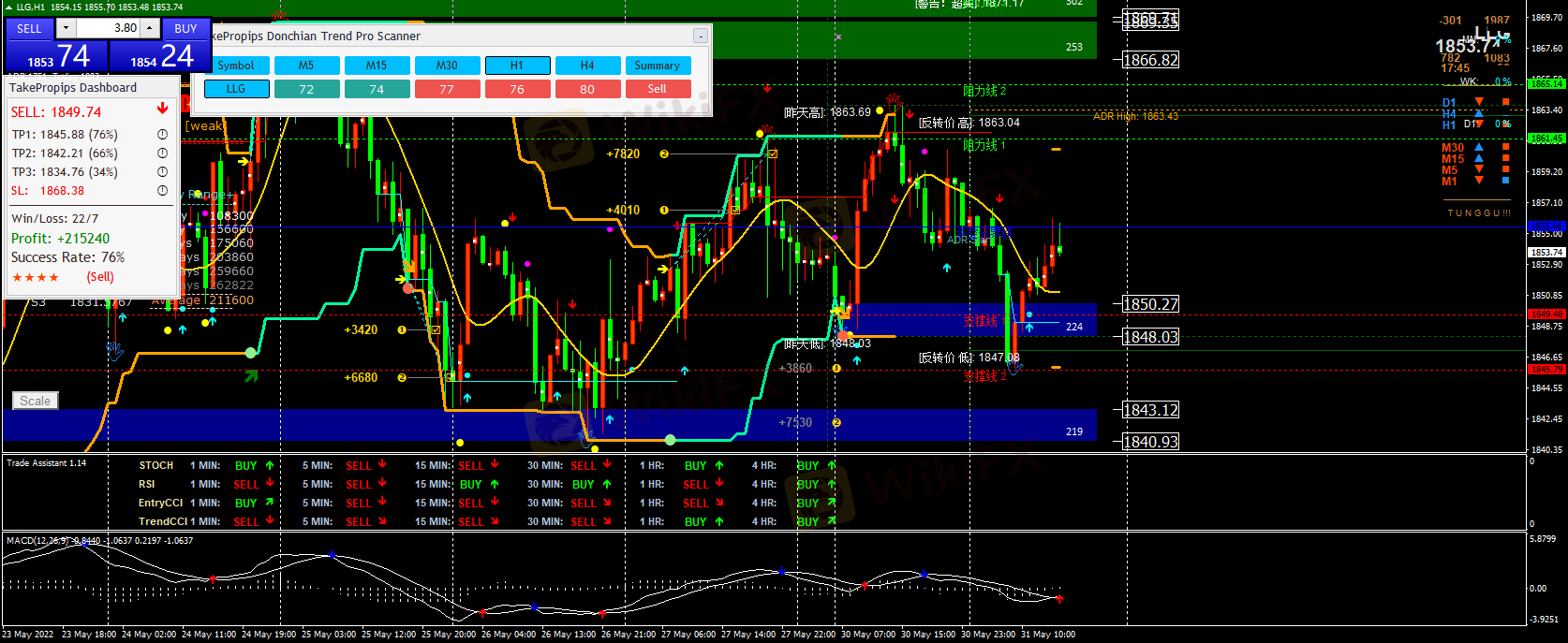Select the M15 column in the scanner
The height and width of the screenshot is (643, 1568).
pyautogui.click(x=377, y=66)
